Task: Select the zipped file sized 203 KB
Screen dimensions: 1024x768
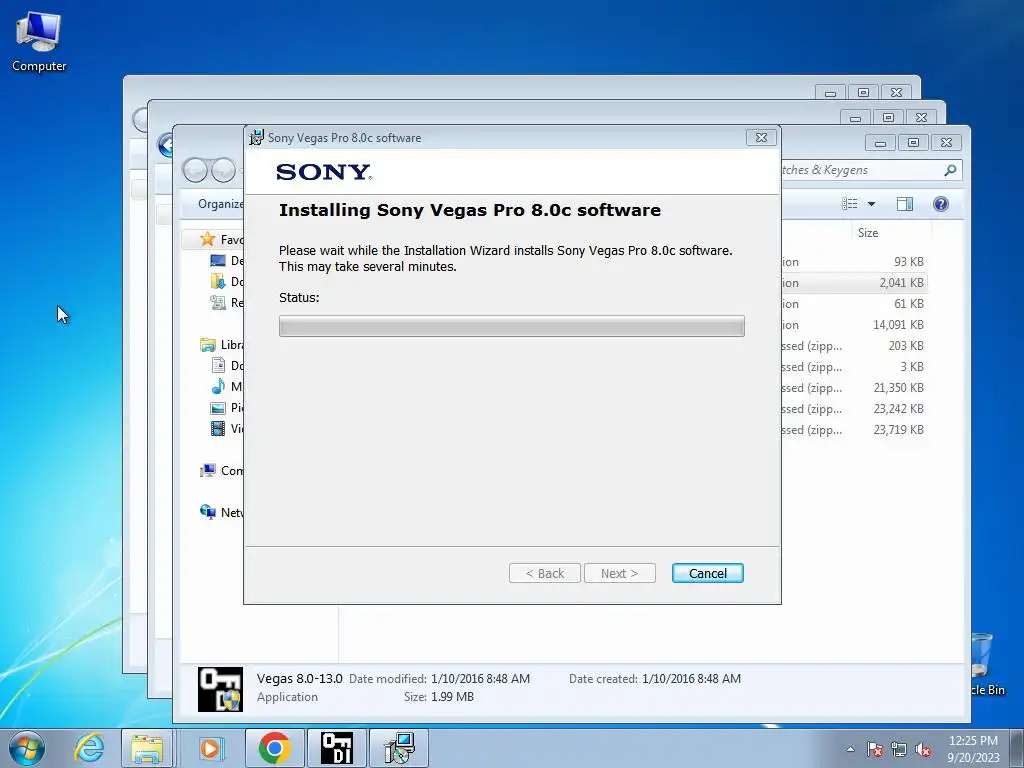Action: pos(853,345)
